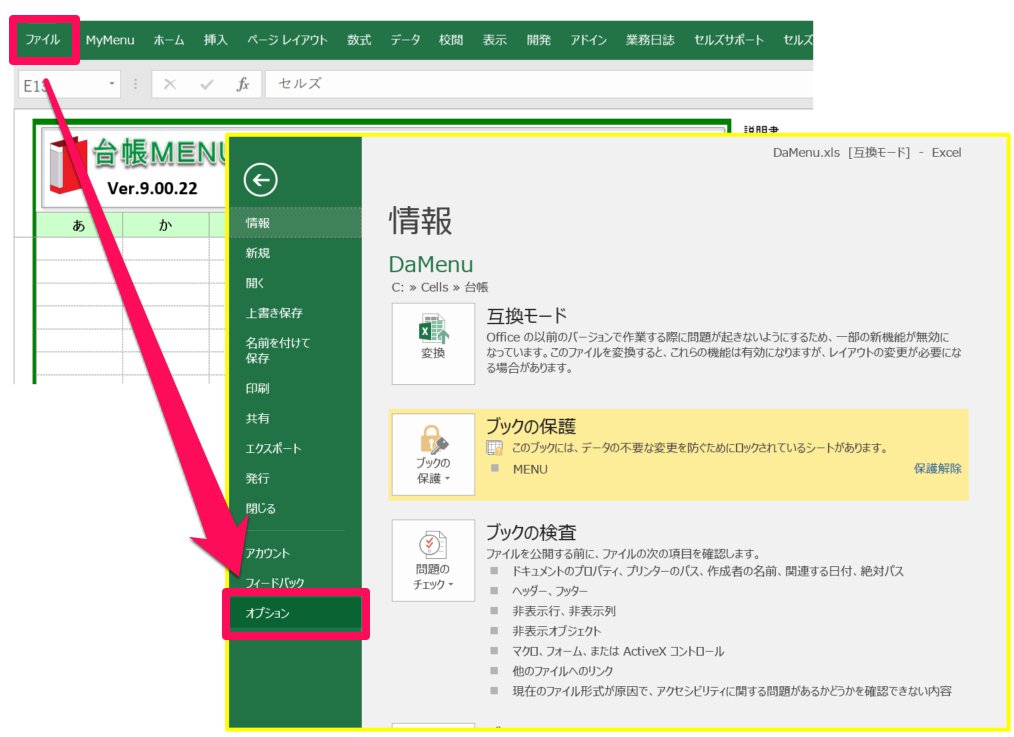Select the 業務日誌 ribbon tab
The width and height of the screenshot is (1014, 737).
(650, 40)
